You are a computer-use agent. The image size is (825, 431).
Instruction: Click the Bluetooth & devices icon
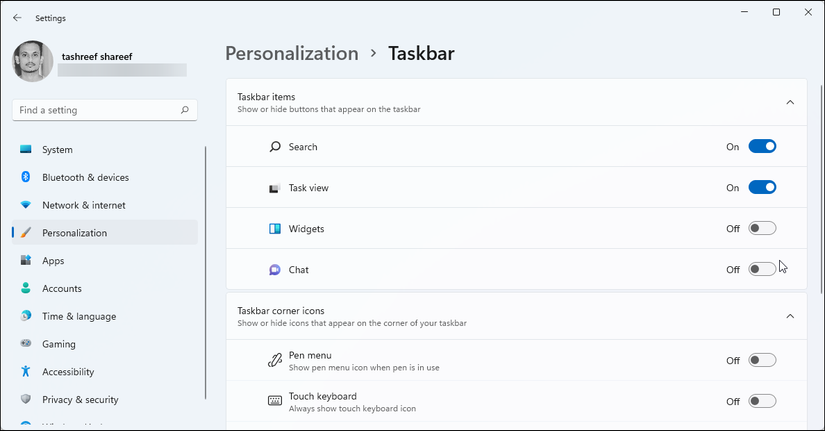point(26,177)
